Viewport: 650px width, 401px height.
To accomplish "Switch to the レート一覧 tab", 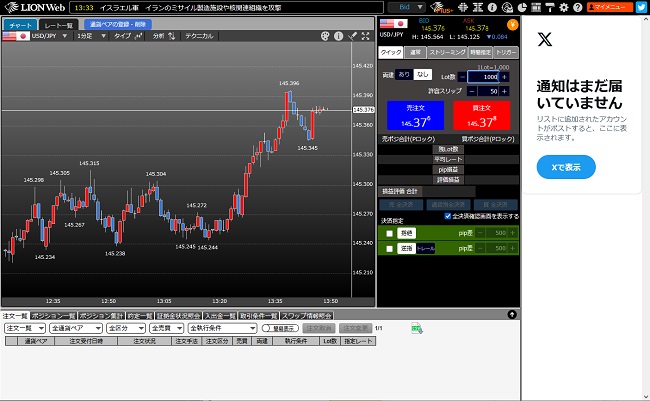I will click(58, 25).
